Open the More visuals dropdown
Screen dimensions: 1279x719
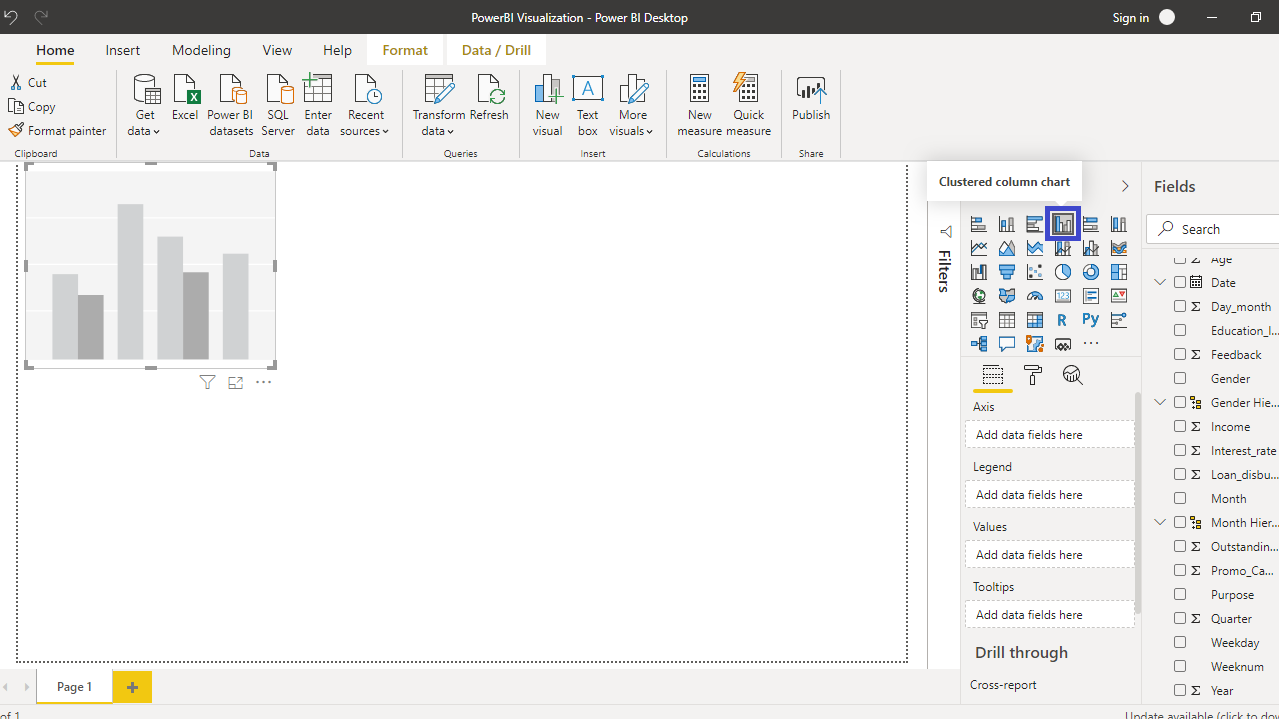pyautogui.click(x=633, y=105)
